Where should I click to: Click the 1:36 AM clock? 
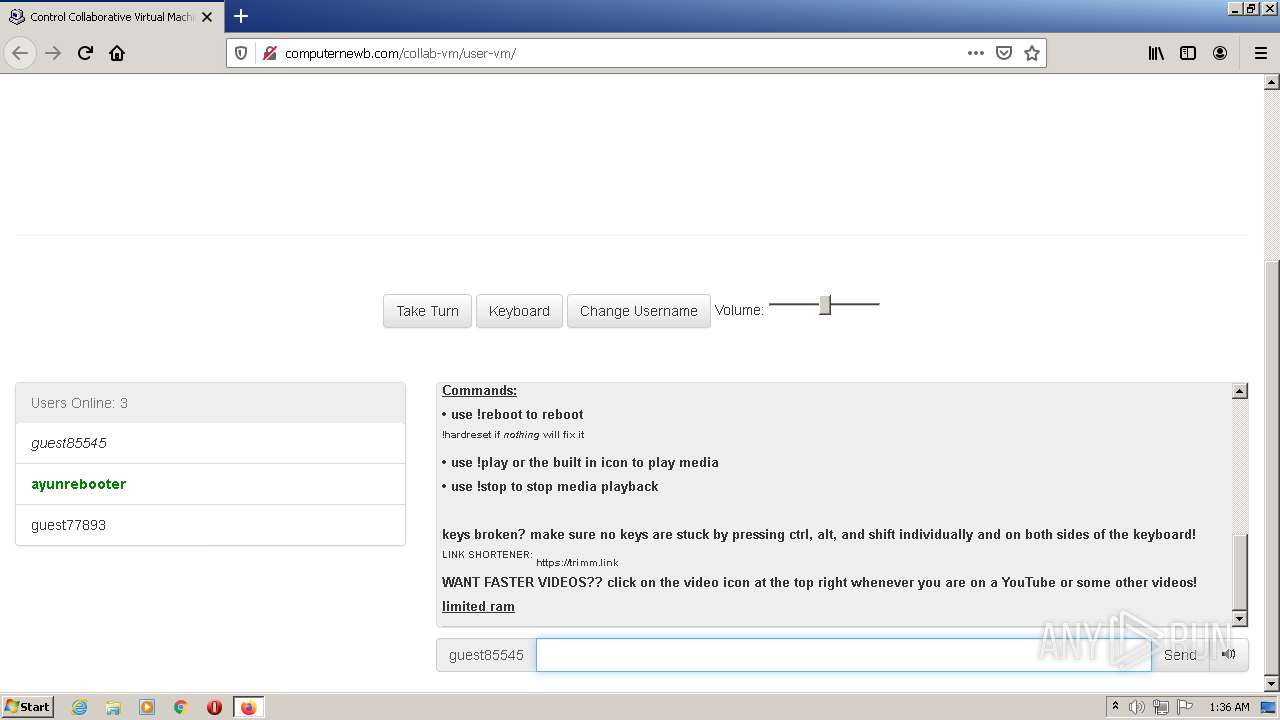1229,707
